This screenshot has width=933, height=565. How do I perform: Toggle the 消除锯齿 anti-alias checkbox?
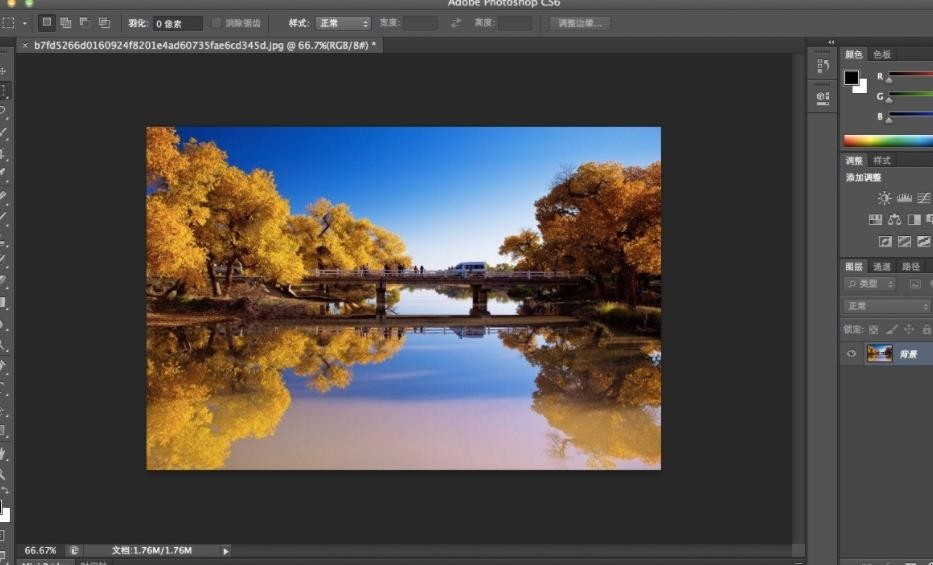(x=216, y=23)
